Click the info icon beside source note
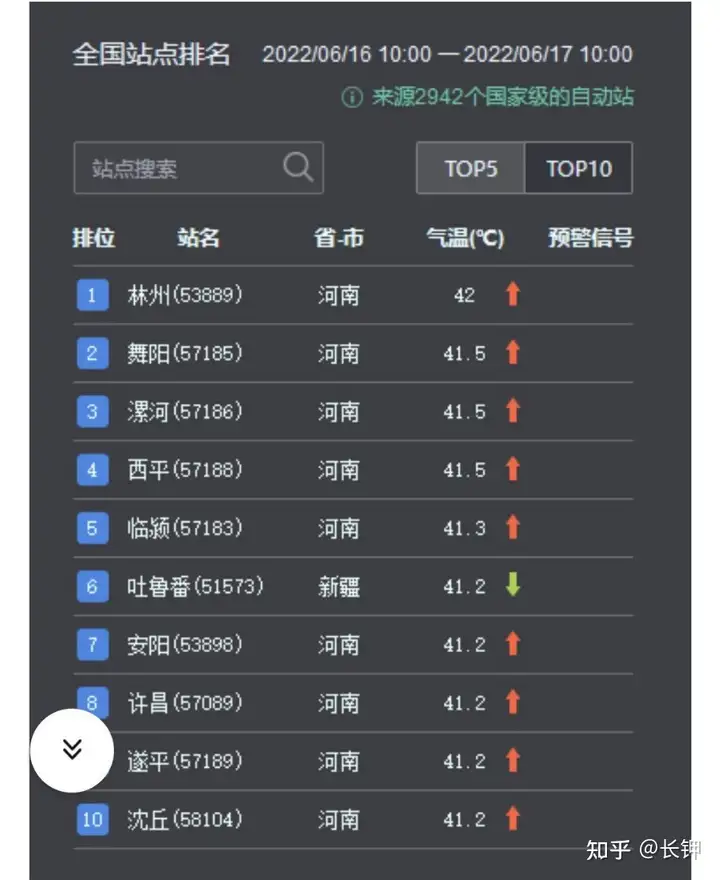The height and width of the screenshot is (880, 720). tap(352, 97)
